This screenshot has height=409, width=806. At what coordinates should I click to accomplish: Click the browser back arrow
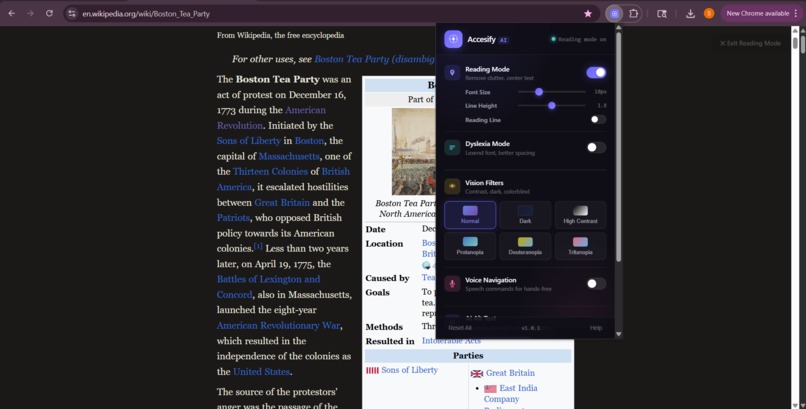pos(11,13)
